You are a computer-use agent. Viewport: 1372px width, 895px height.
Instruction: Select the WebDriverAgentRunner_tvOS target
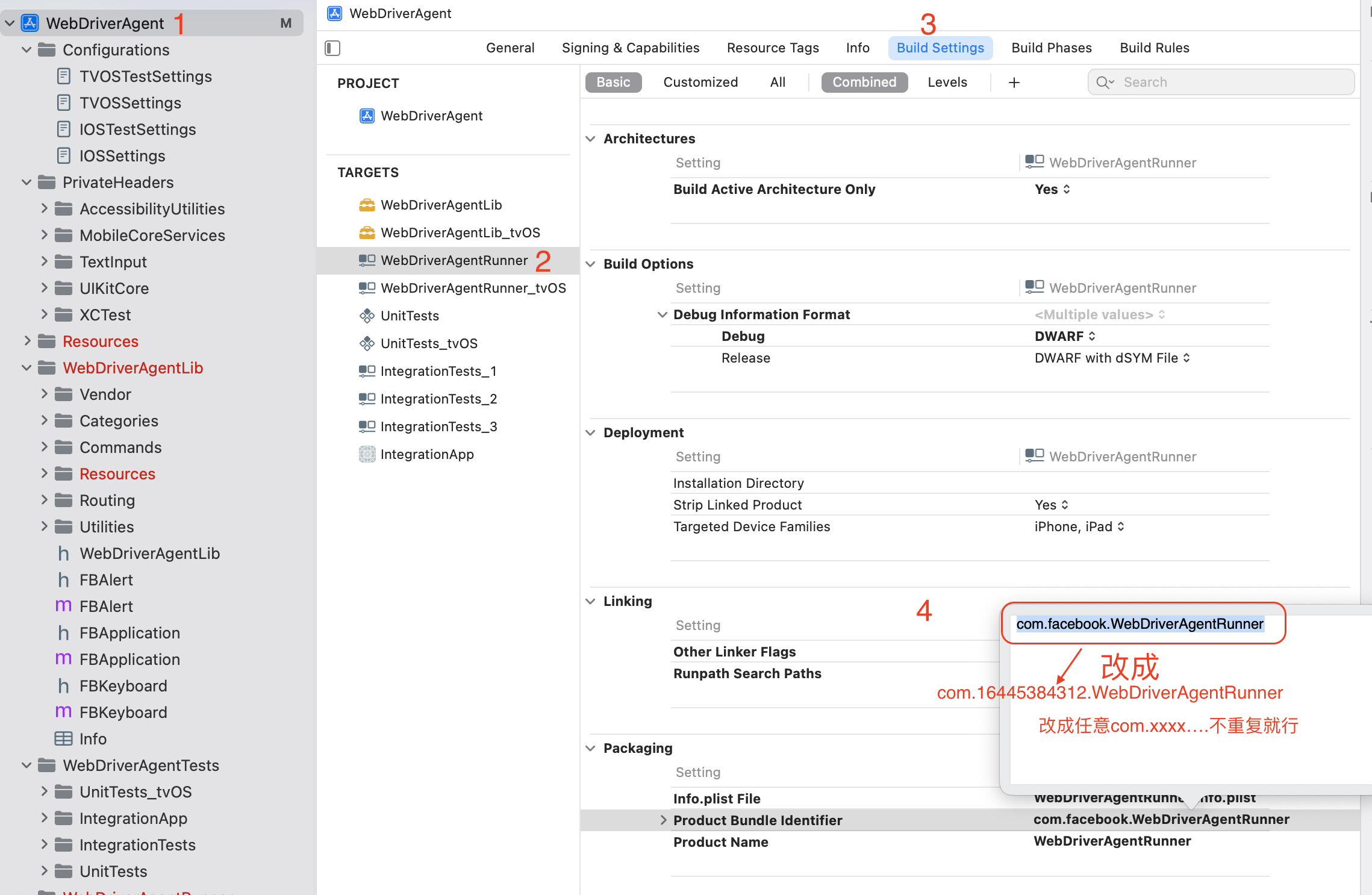point(473,288)
